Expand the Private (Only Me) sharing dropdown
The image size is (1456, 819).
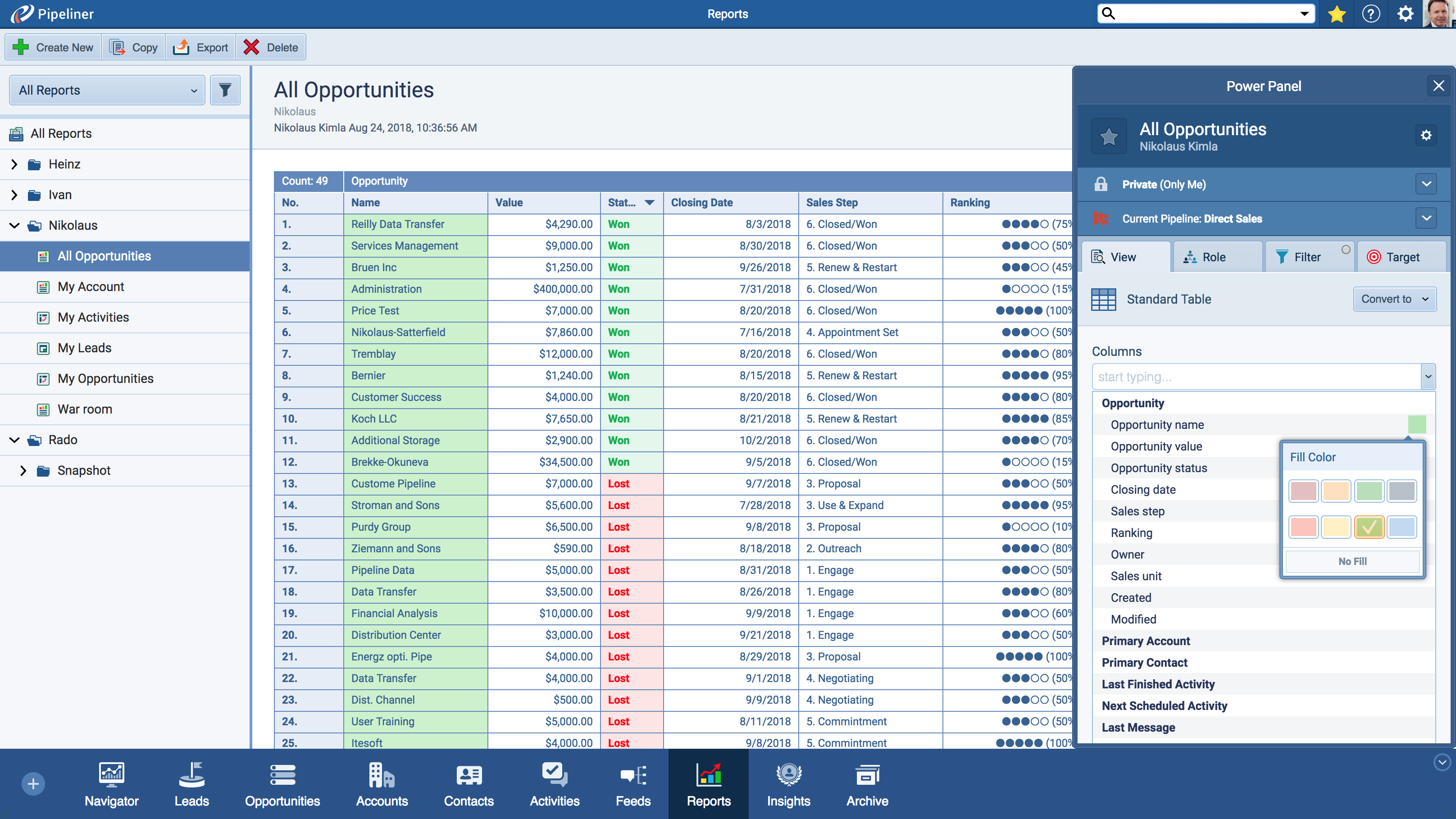(1426, 184)
